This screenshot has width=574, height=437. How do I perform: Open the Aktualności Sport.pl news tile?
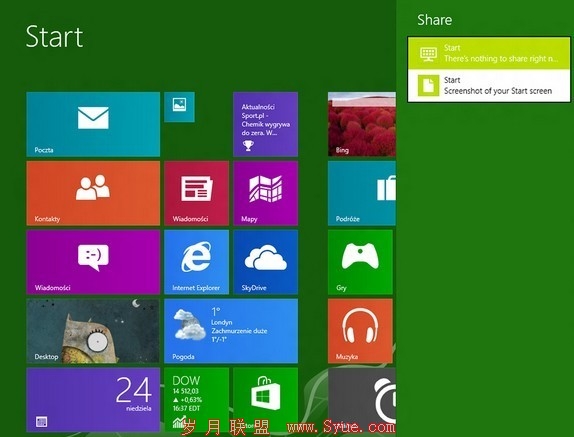click(265, 124)
